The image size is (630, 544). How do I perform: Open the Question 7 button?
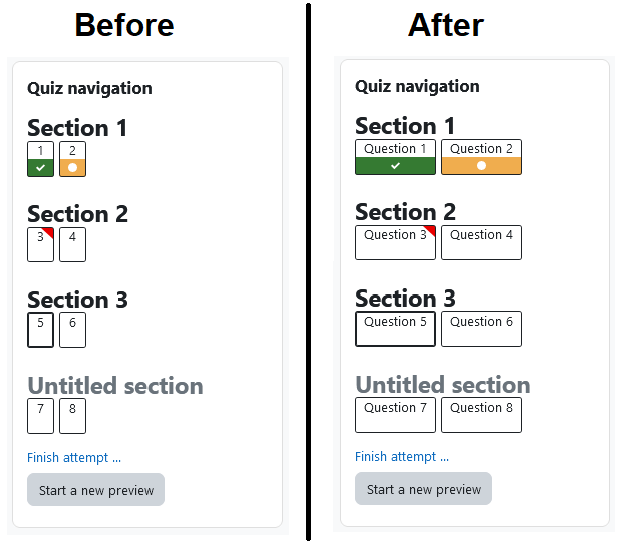[395, 415]
